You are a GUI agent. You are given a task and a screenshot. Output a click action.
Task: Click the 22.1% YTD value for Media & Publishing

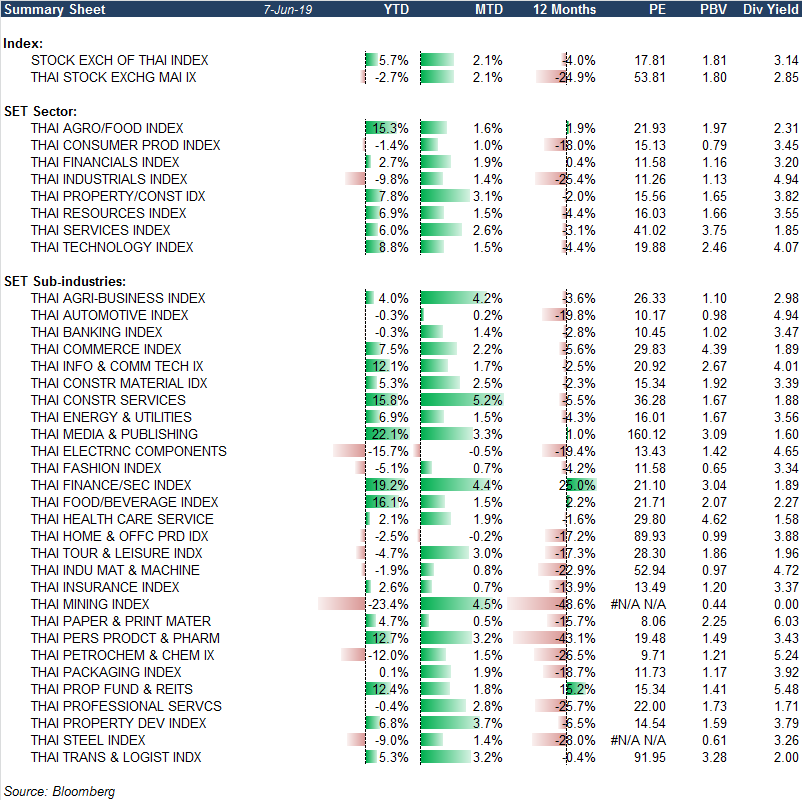click(390, 434)
